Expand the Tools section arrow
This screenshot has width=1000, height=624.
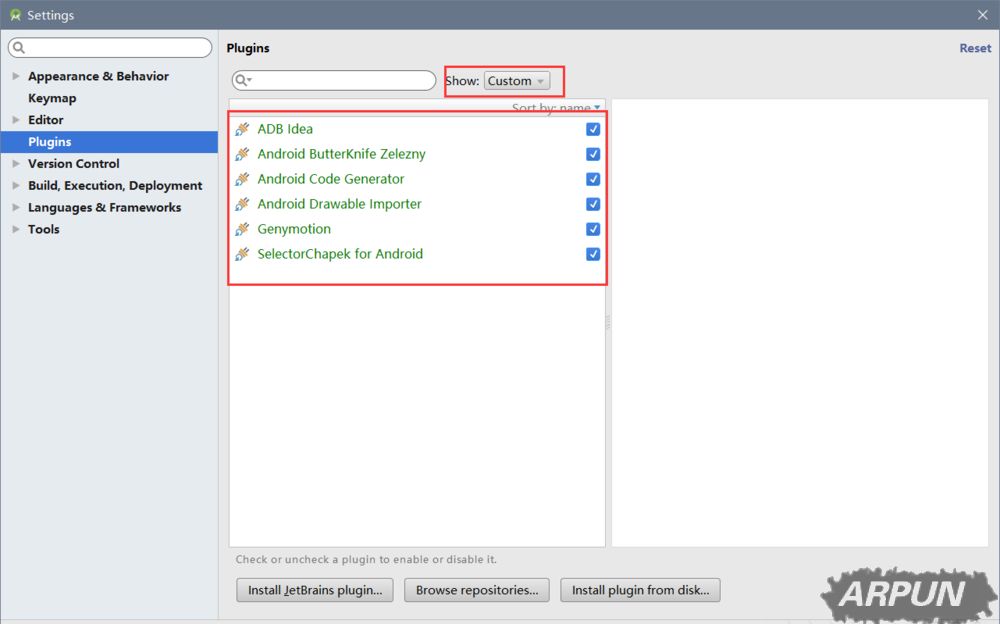pyautogui.click(x=16, y=229)
